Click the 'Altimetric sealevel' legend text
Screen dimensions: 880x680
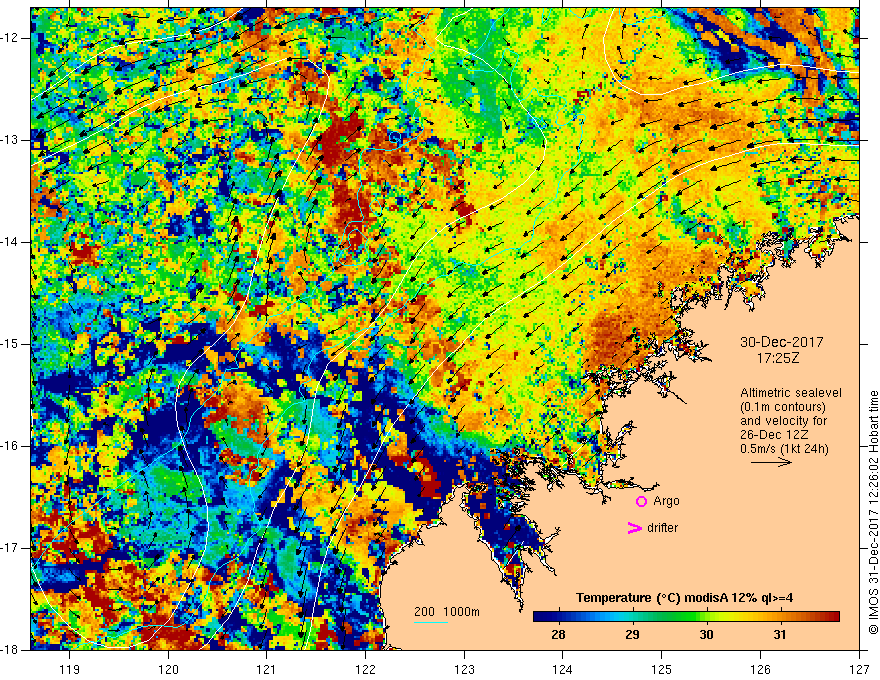[x=791, y=393]
